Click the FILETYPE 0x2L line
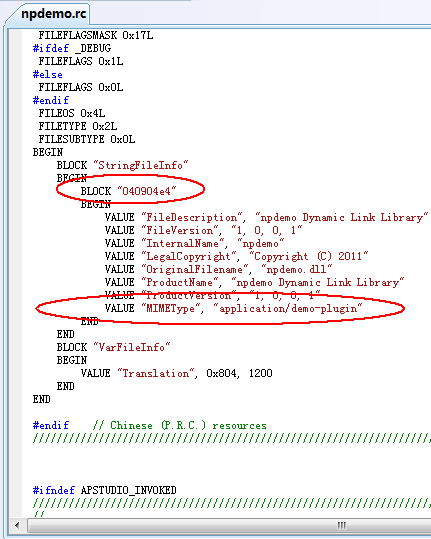Image resolution: width=431 pixels, height=539 pixels. 78,126
